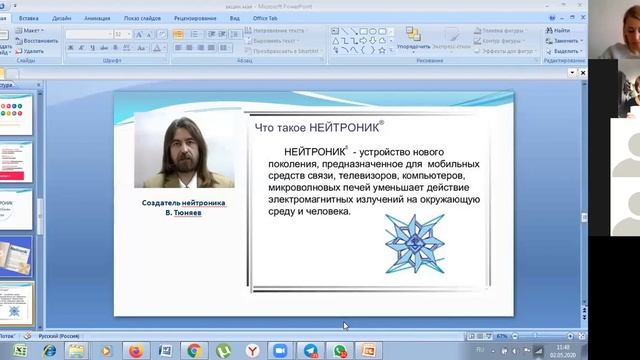Decrease the list indent level
640x360 pixels.
click(211, 35)
